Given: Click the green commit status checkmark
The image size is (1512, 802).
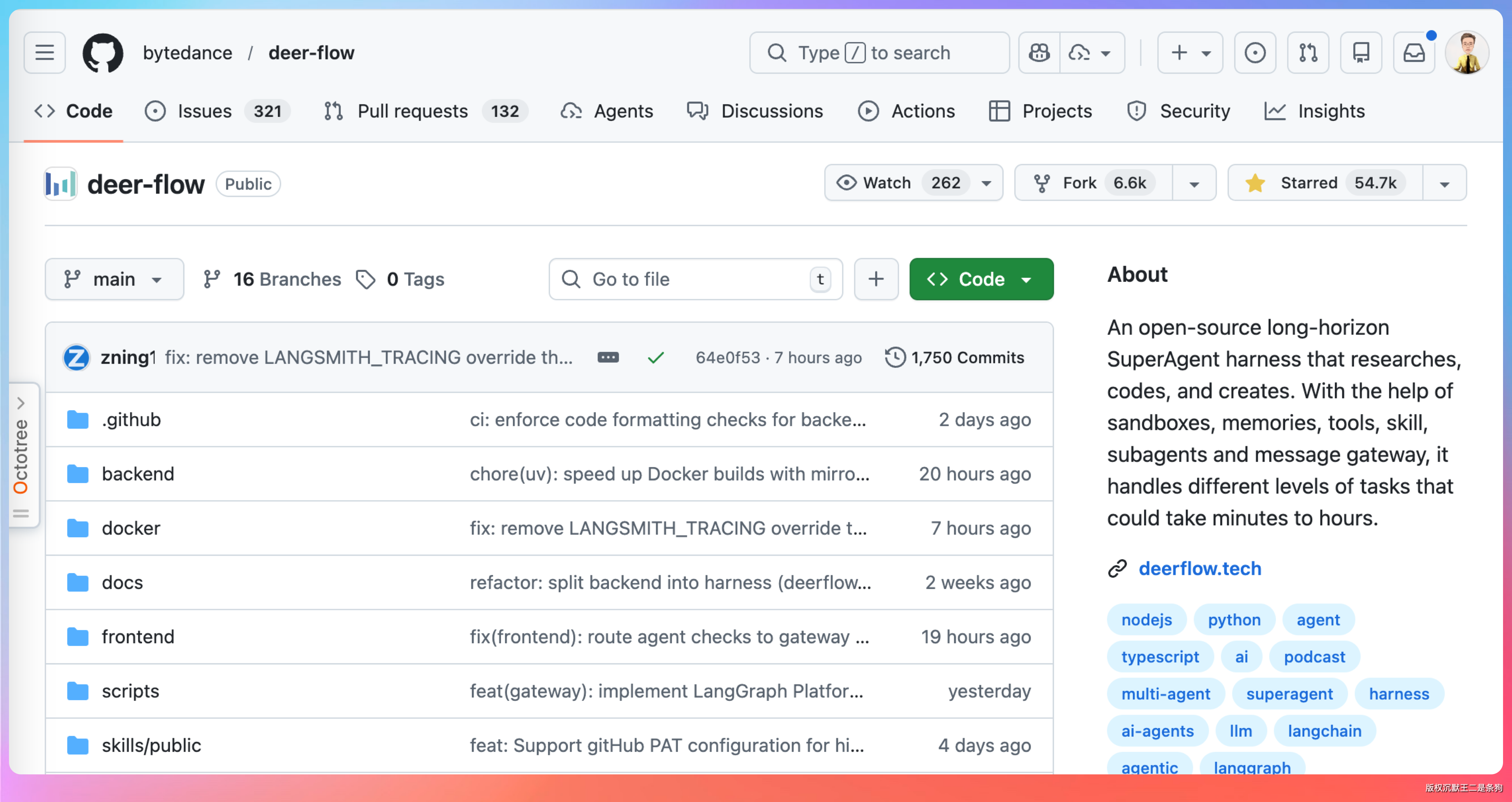Looking at the screenshot, I should 656,357.
